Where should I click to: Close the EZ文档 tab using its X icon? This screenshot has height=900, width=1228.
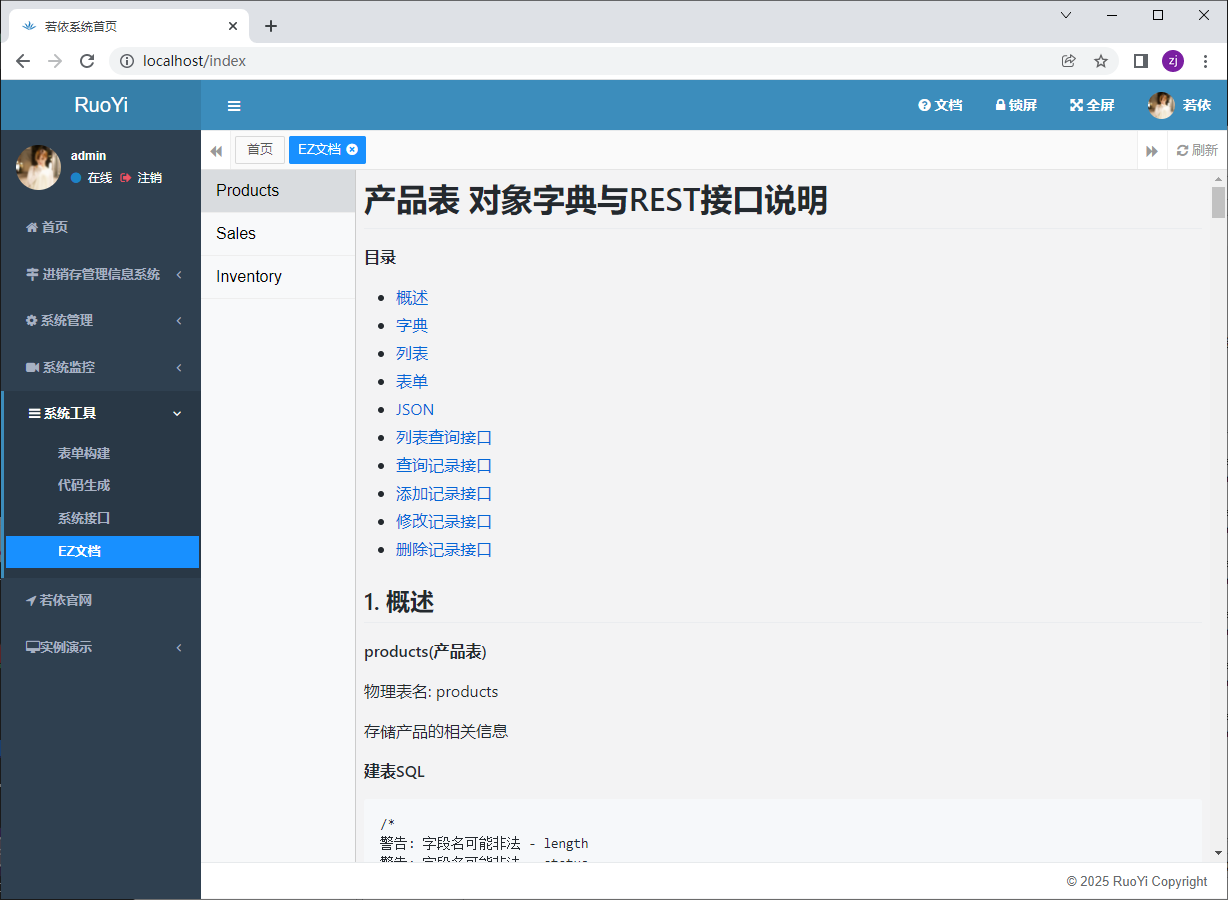352,150
